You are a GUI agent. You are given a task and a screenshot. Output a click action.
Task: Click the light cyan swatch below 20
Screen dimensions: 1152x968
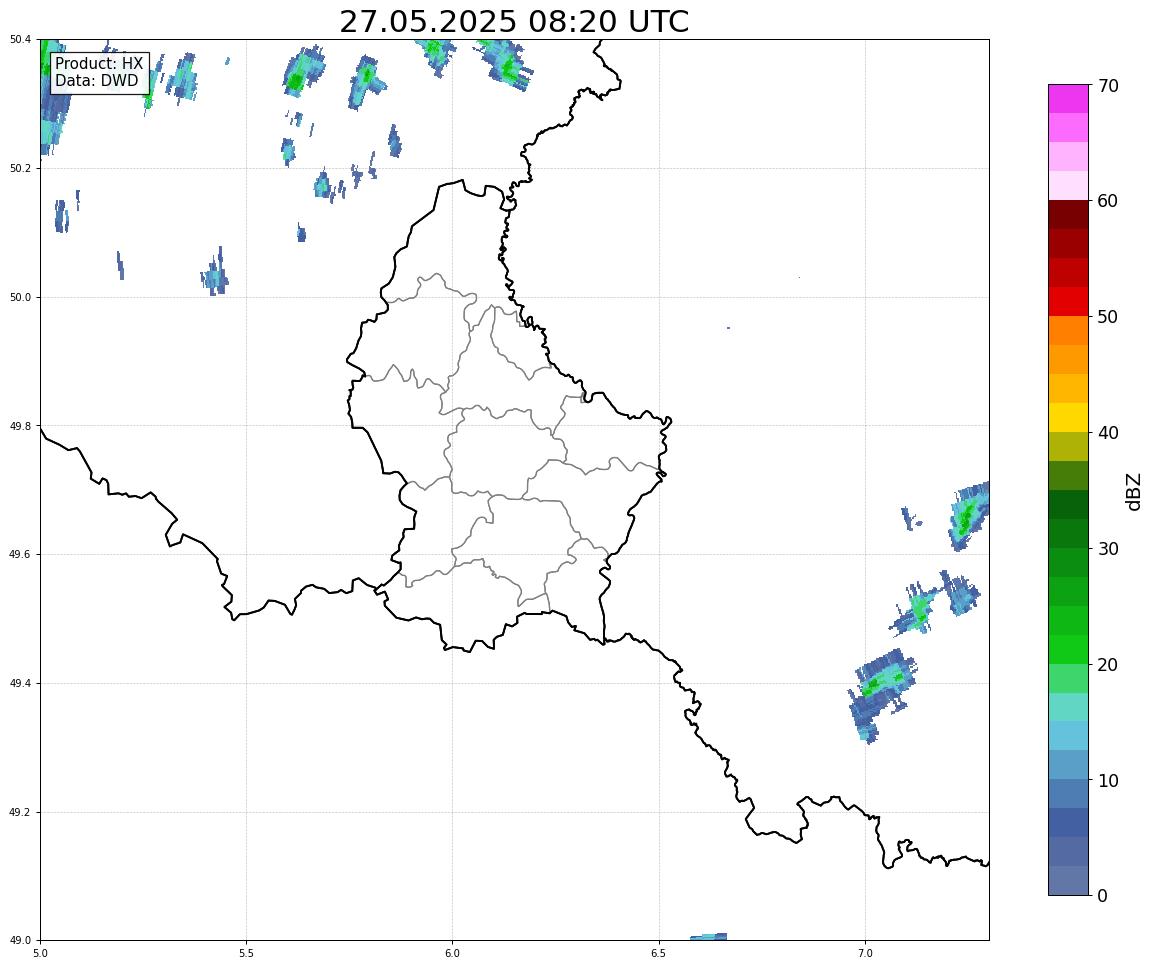click(1068, 707)
